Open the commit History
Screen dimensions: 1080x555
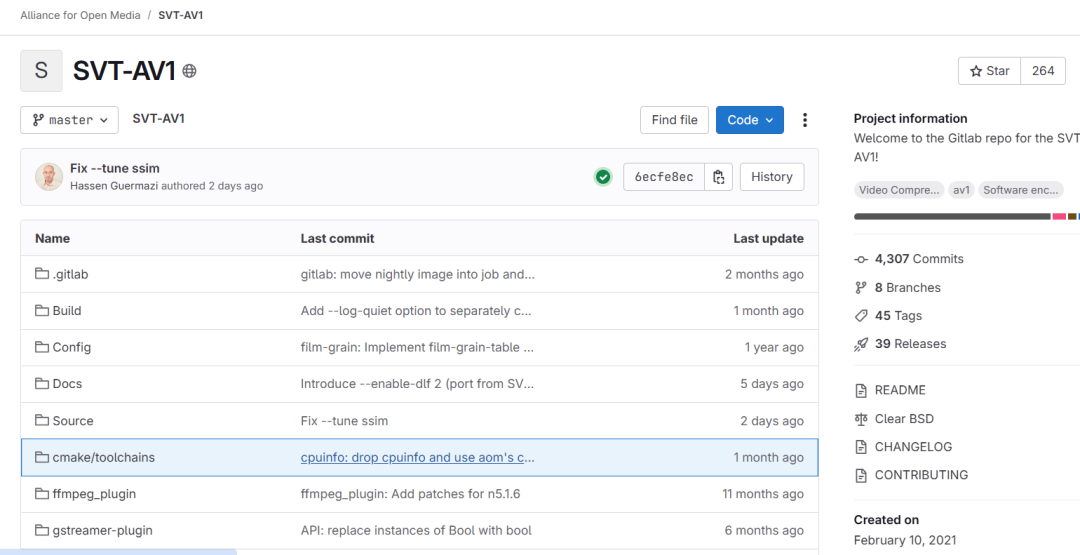click(771, 177)
